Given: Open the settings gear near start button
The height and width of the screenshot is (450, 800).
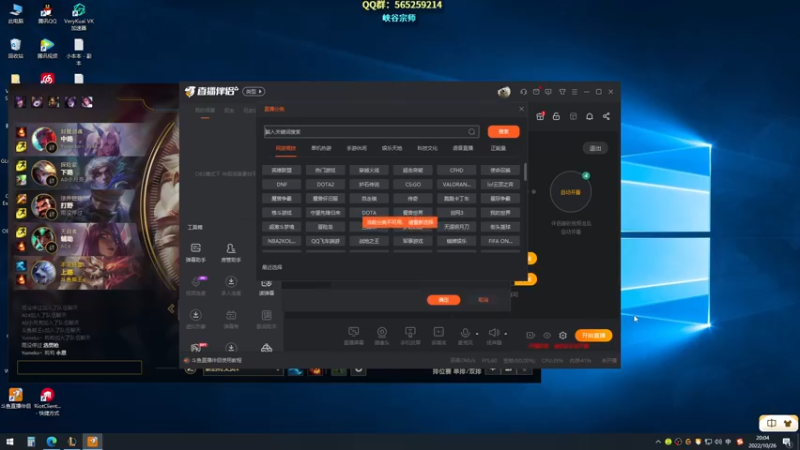Looking at the screenshot, I should [563, 335].
